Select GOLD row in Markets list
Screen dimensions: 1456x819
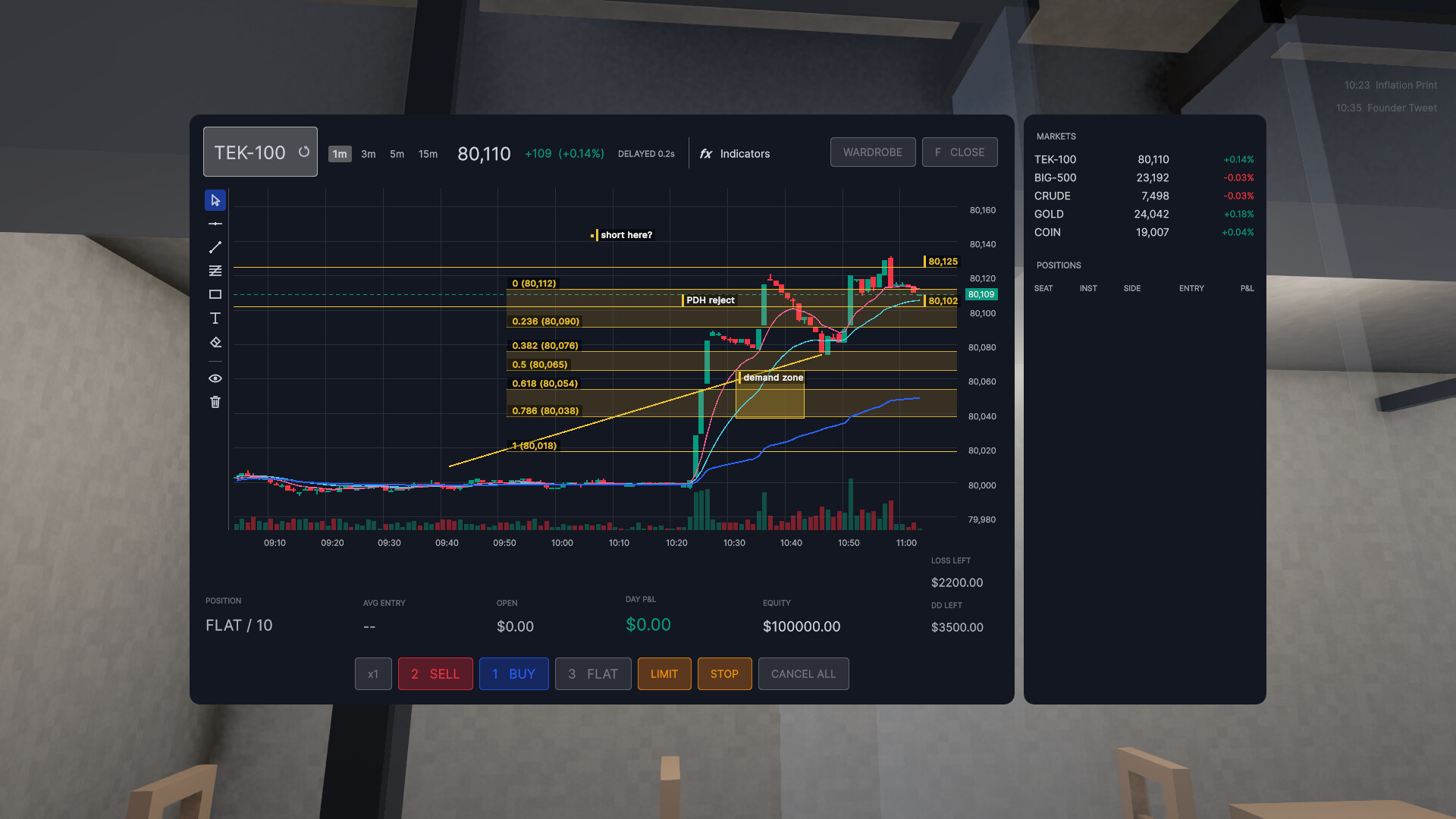click(x=1144, y=214)
